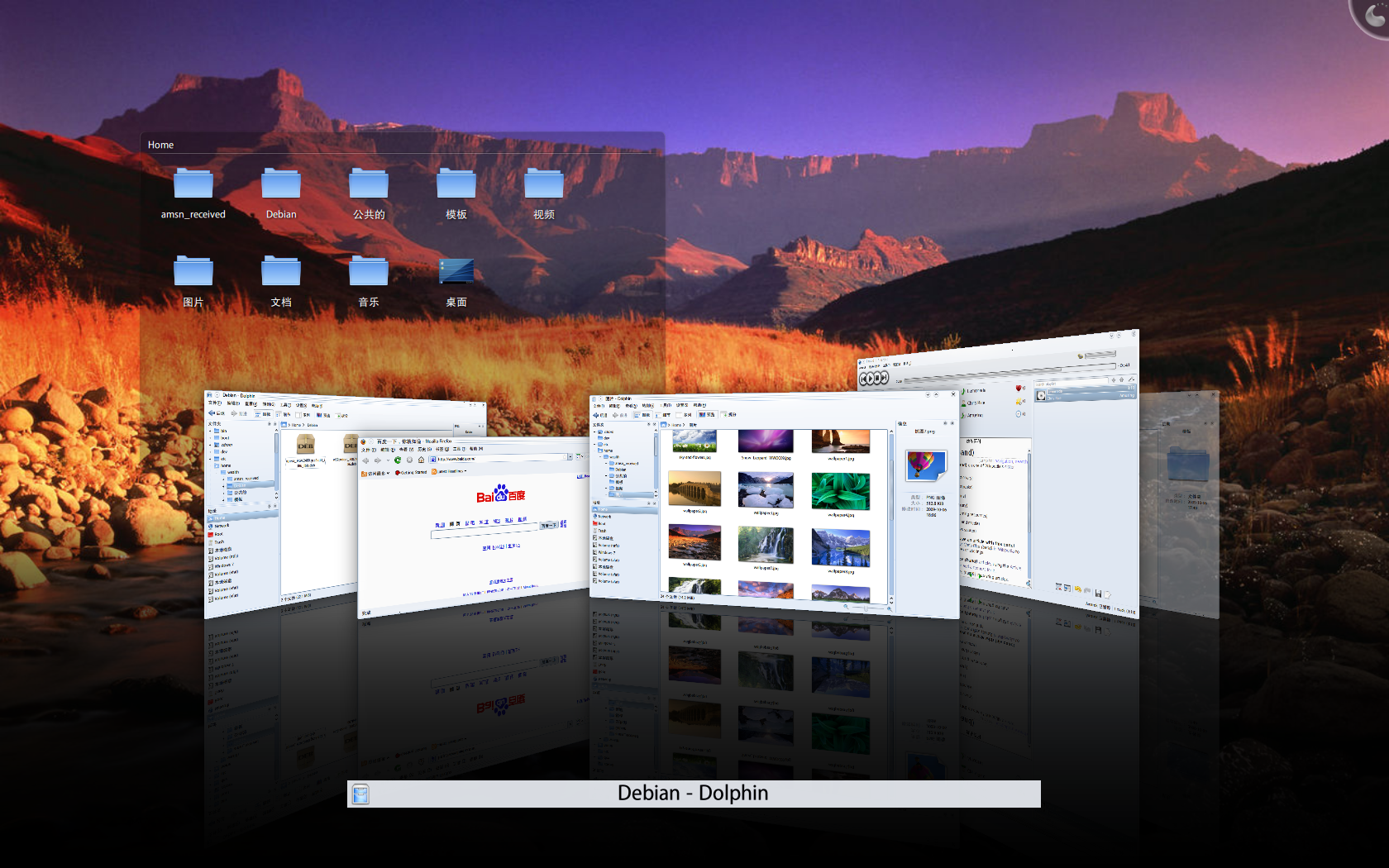
Task: Click the Home breadcrumb in Debian Dolphin
Action: tap(296, 425)
